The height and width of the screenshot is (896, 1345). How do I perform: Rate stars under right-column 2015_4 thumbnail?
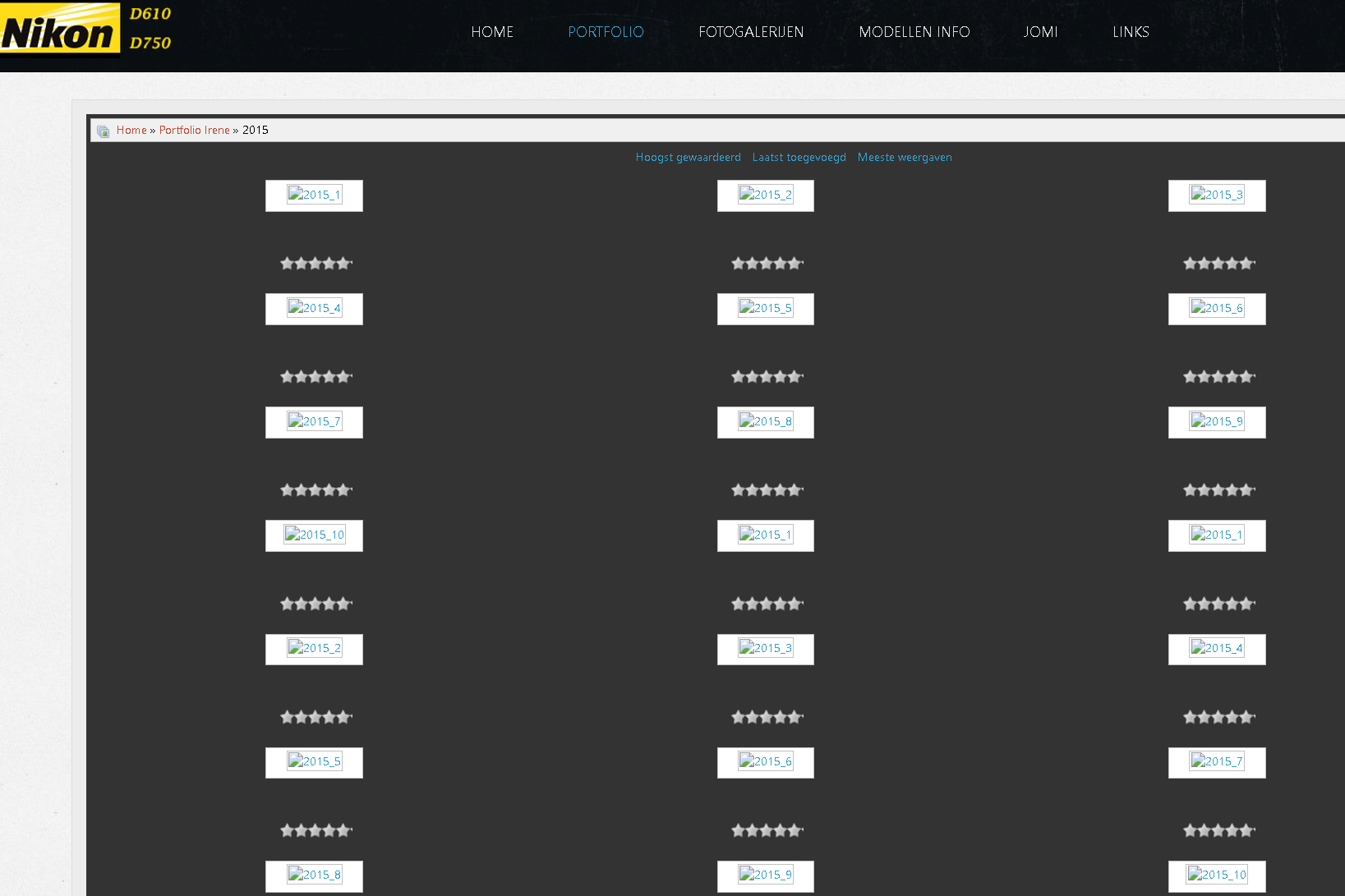point(1219,717)
